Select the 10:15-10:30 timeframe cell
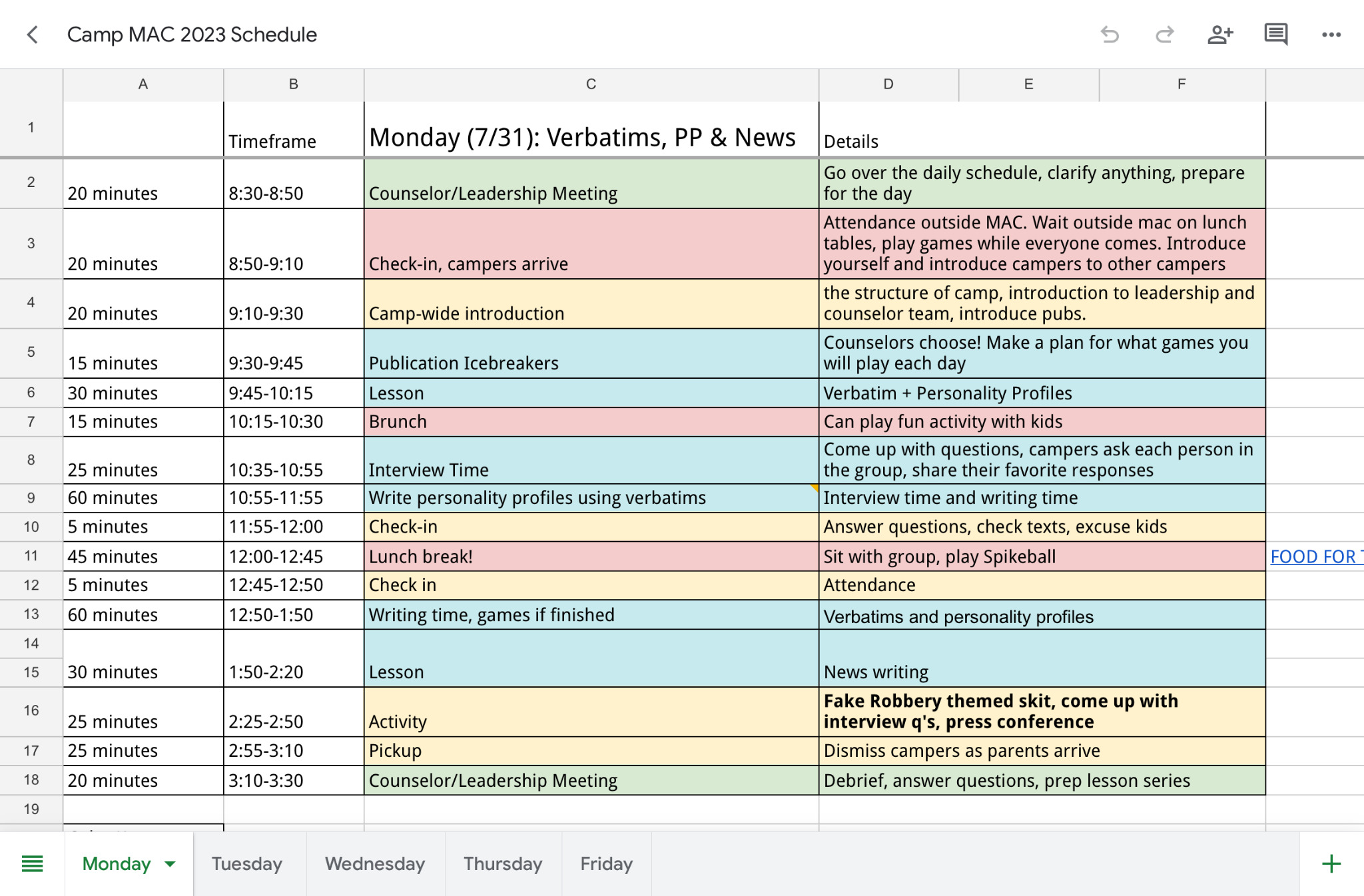Image resolution: width=1364 pixels, height=896 pixels. tap(294, 422)
